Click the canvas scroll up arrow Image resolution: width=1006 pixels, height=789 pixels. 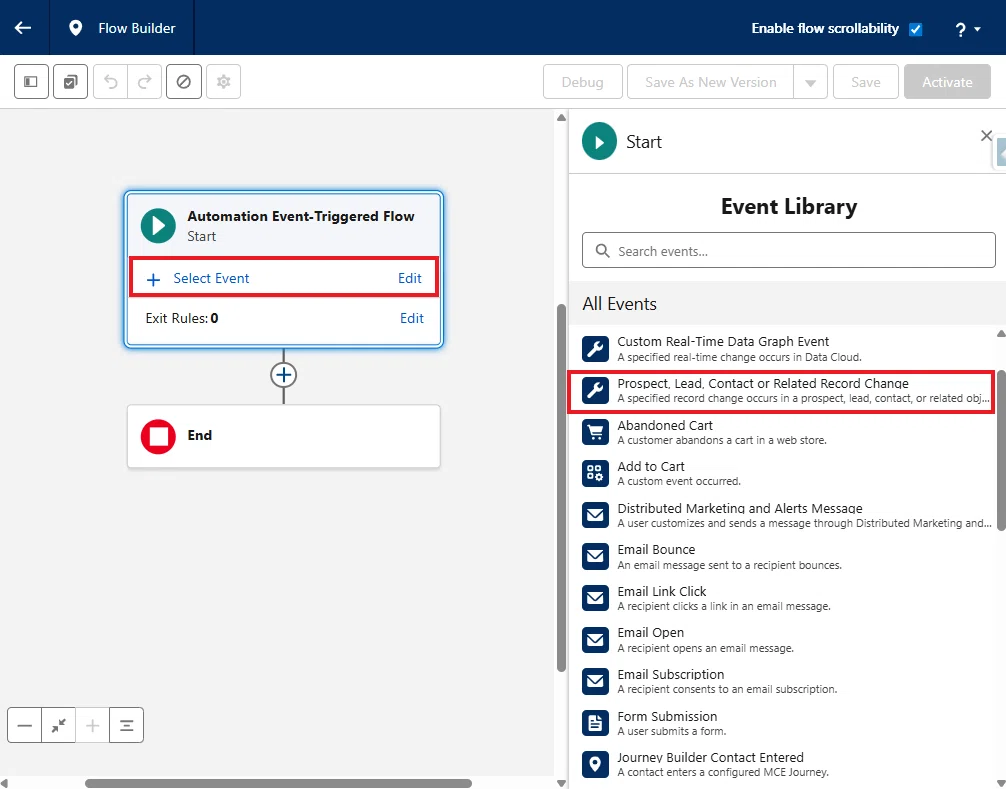click(561, 117)
